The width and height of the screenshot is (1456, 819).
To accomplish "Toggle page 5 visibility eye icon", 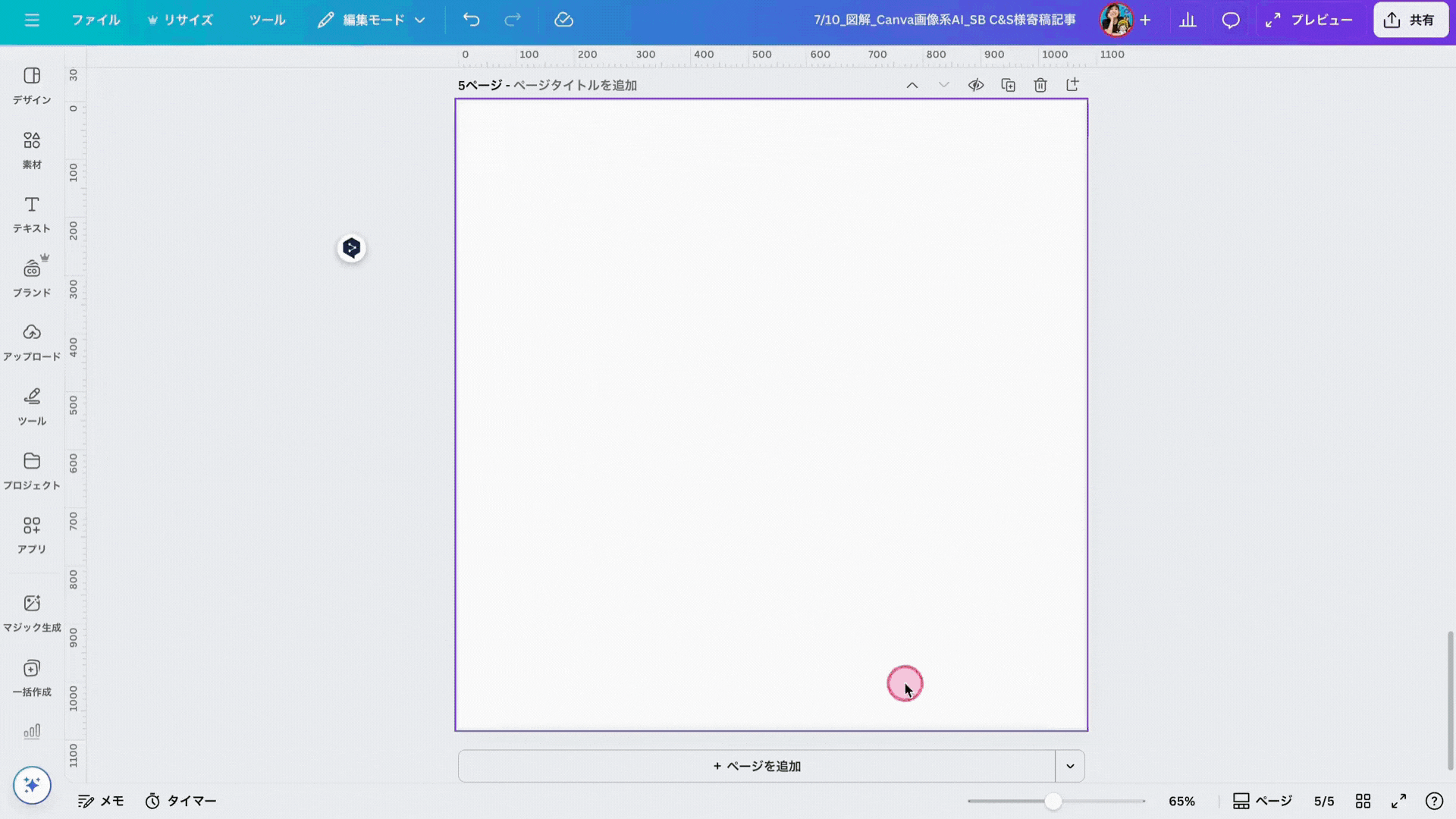I will point(976,85).
